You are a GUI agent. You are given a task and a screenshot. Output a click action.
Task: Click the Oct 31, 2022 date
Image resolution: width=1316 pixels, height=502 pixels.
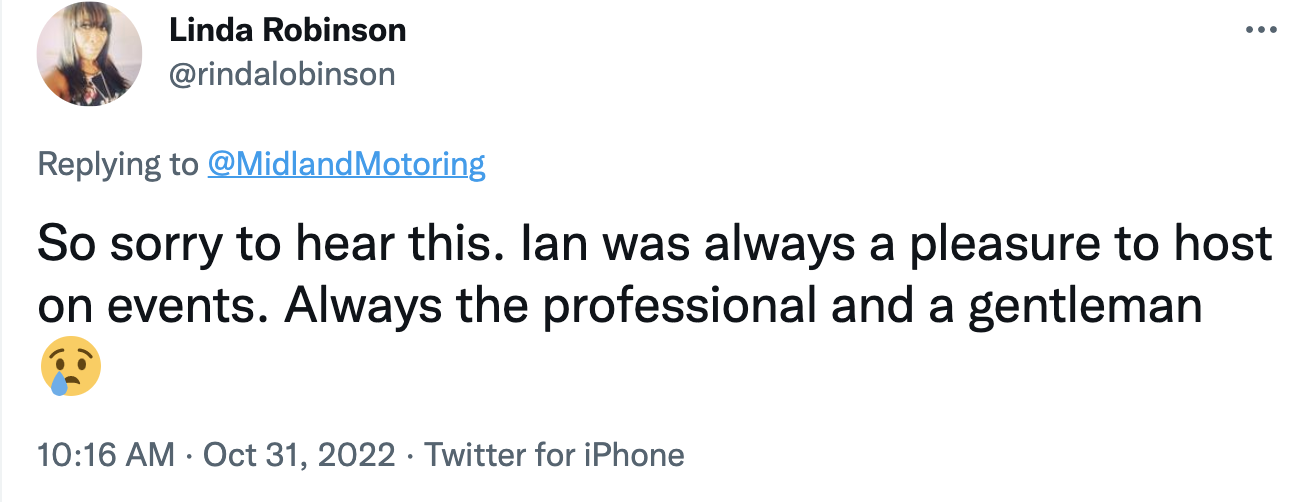pos(299,455)
